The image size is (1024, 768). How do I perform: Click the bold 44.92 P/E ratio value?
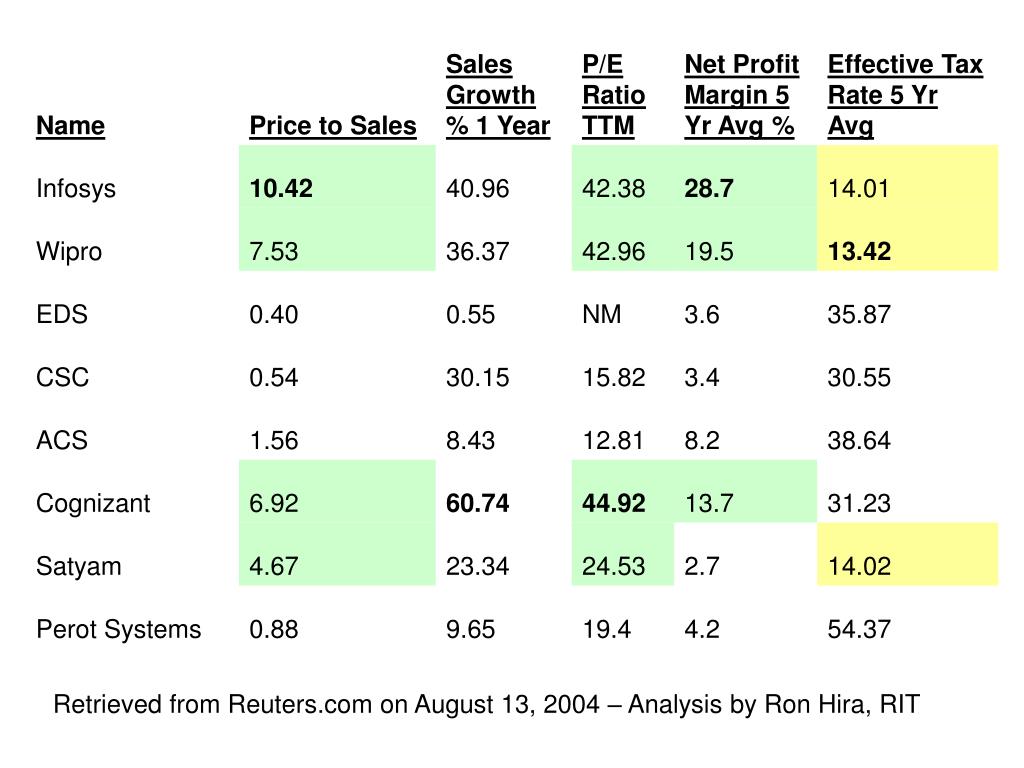614,503
